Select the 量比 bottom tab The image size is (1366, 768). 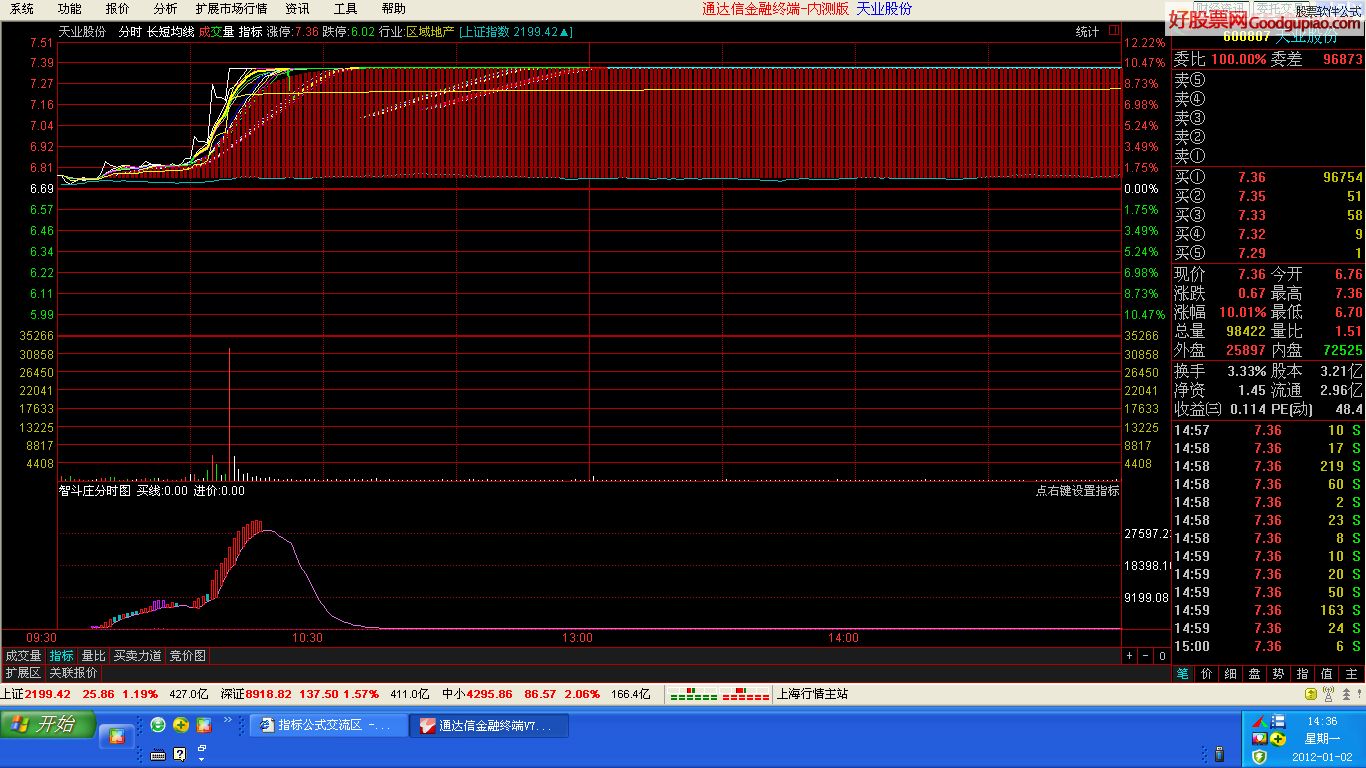pyautogui.click(x=93, y=656)
